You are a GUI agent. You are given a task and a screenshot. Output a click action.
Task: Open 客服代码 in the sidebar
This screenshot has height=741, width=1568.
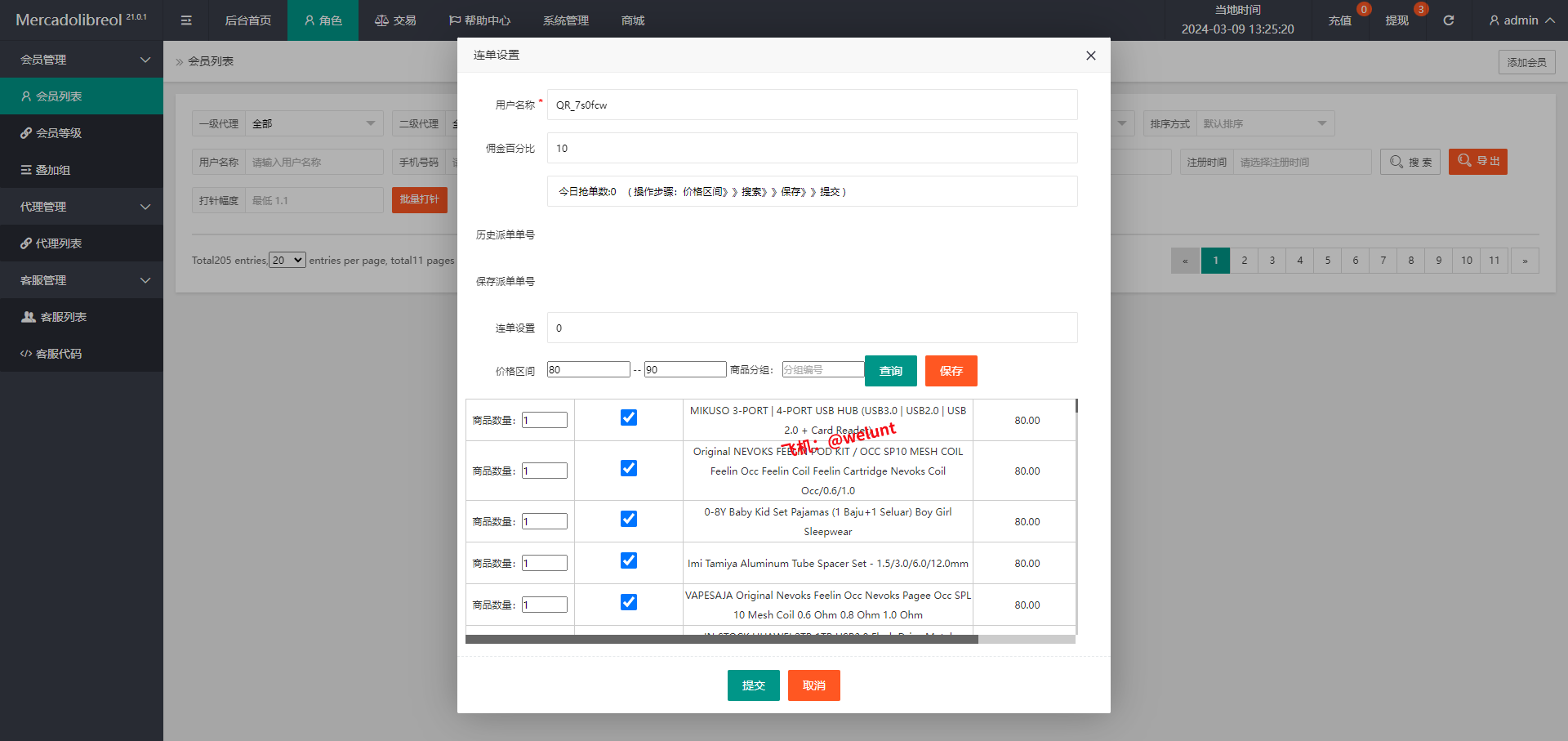coord(59,354)
